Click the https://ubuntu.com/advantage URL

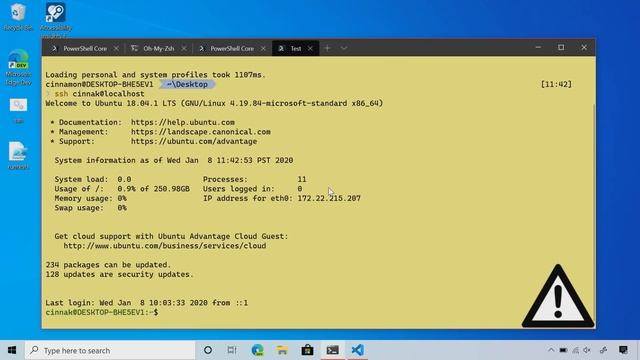(194, 141)
